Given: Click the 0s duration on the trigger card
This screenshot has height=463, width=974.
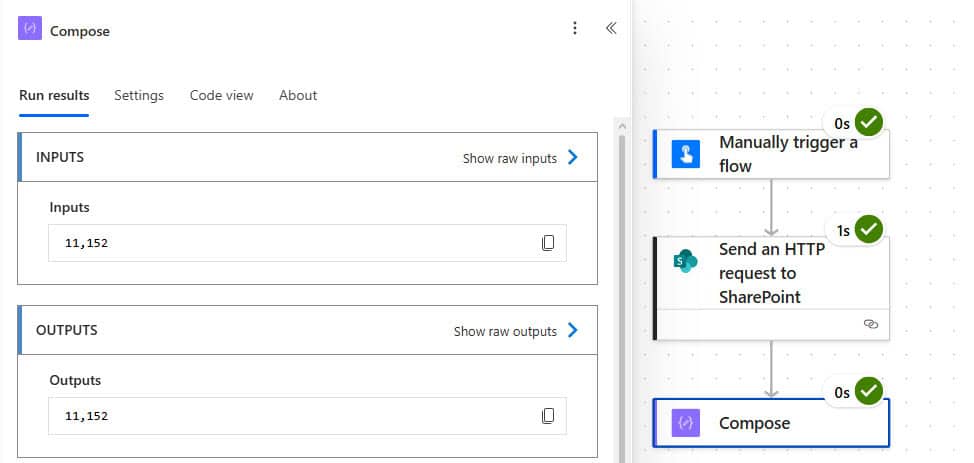Looking at the screenshot, I should (842, 124).
